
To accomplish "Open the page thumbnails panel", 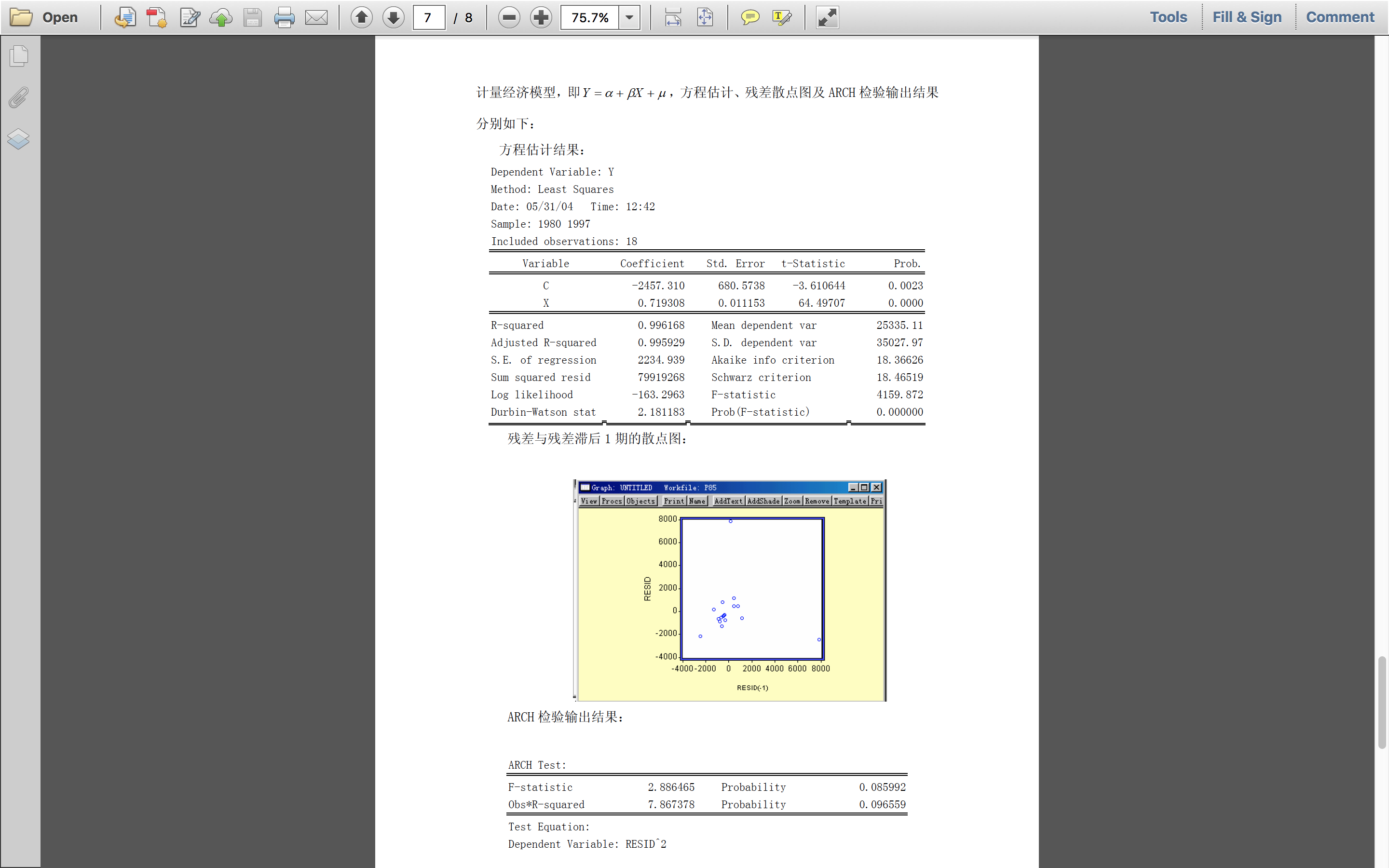I will (19, 55).
